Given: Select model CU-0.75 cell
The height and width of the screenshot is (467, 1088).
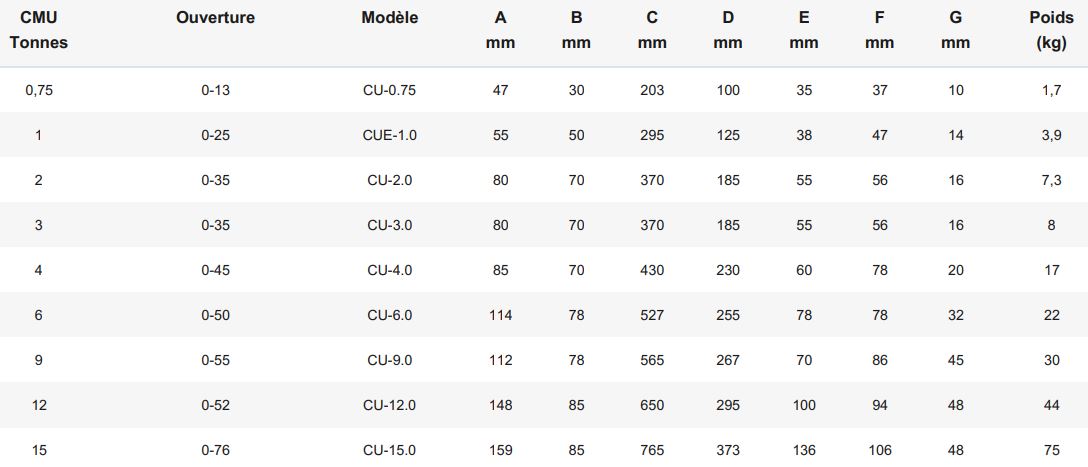Looking at the screenshot, I should pos(390,90).
